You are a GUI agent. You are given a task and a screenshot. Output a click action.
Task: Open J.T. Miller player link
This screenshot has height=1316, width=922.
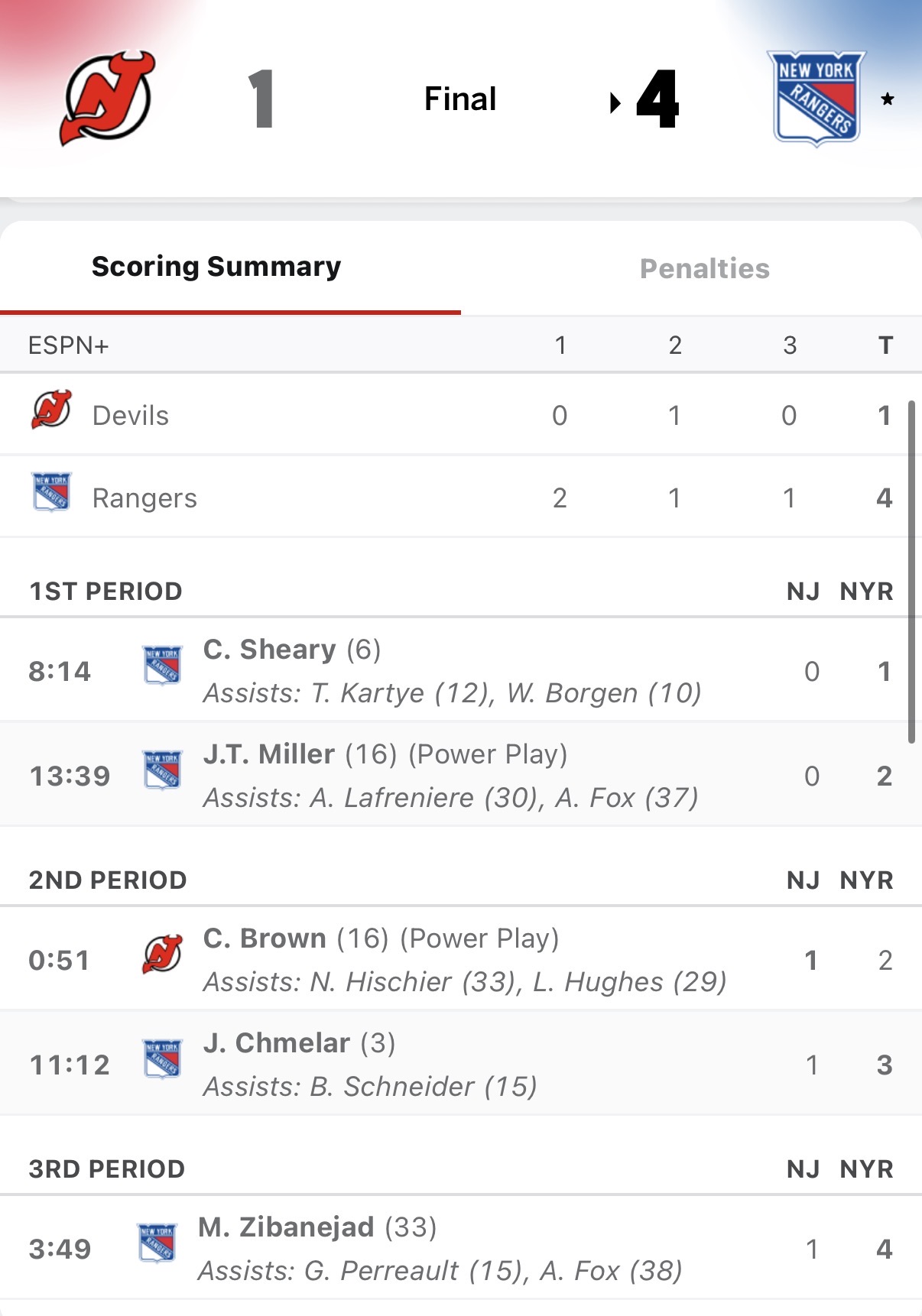(269, 754)
